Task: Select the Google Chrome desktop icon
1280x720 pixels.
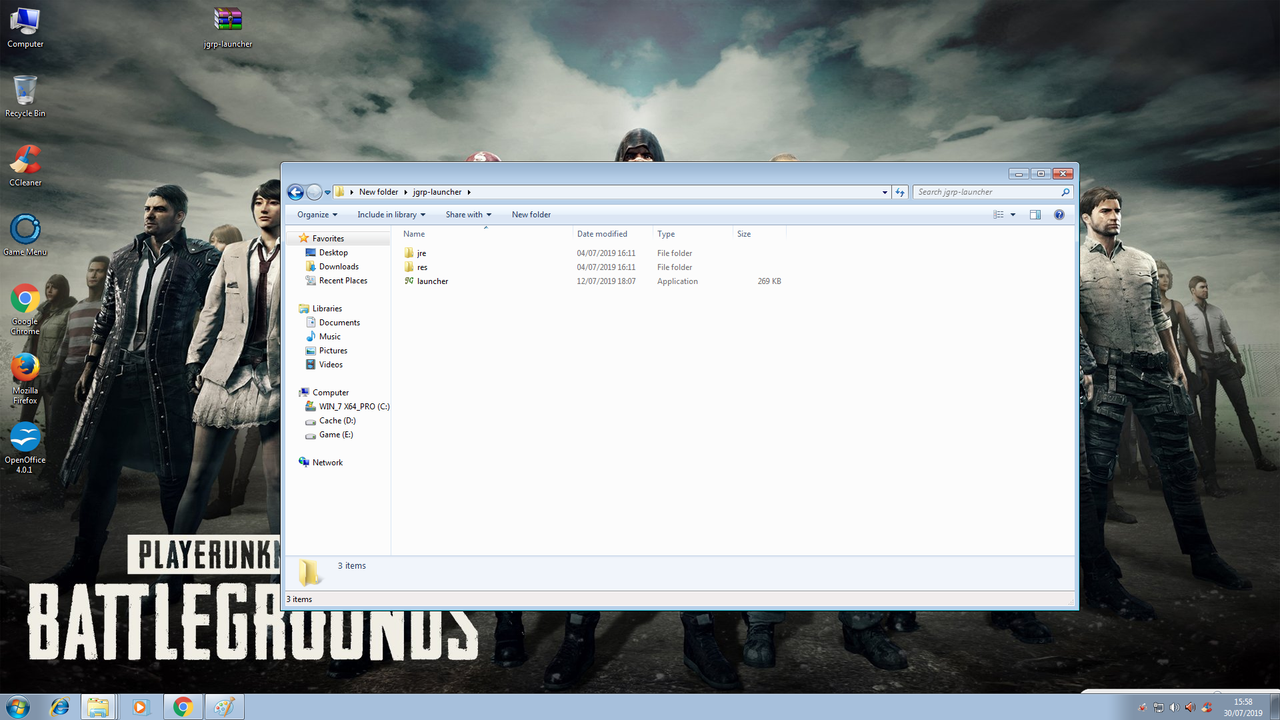Action: click(25, 310)
